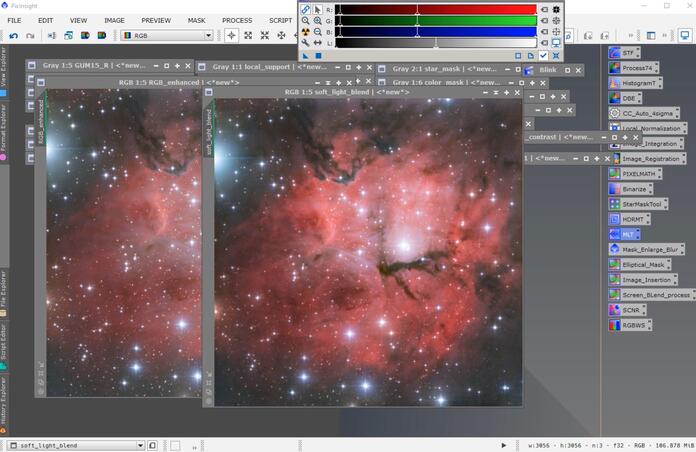Click the Redo arrow in the toolbar

[x=30, y=36]
